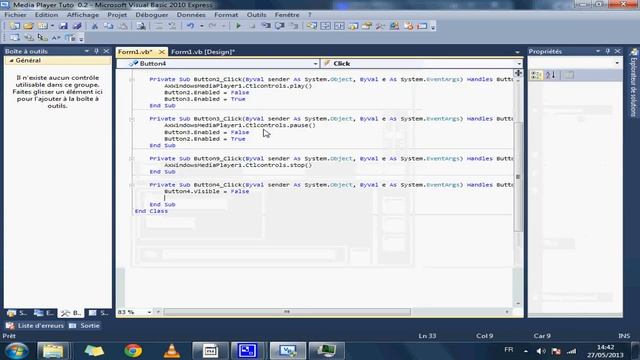Click the Open File folder icon
640x360 pixels.
click(x=28, y=26)
